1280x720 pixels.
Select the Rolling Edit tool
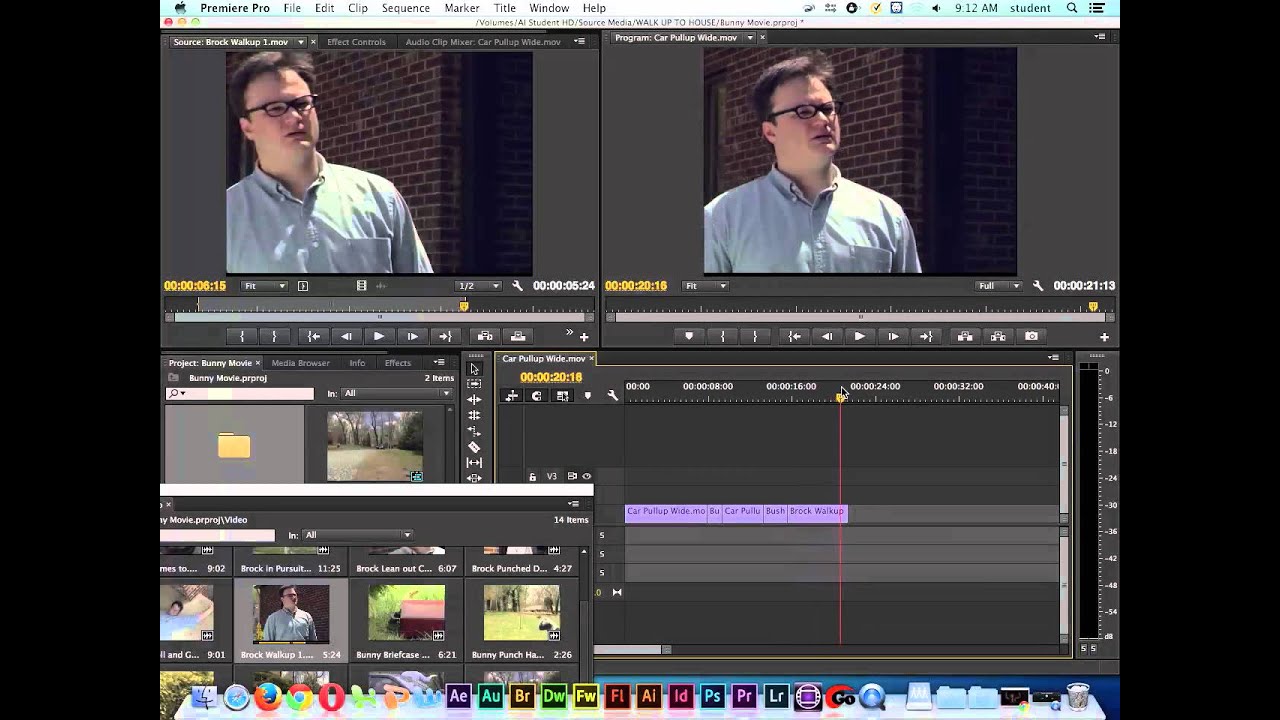pyautogui.click(x=474, y=415)
